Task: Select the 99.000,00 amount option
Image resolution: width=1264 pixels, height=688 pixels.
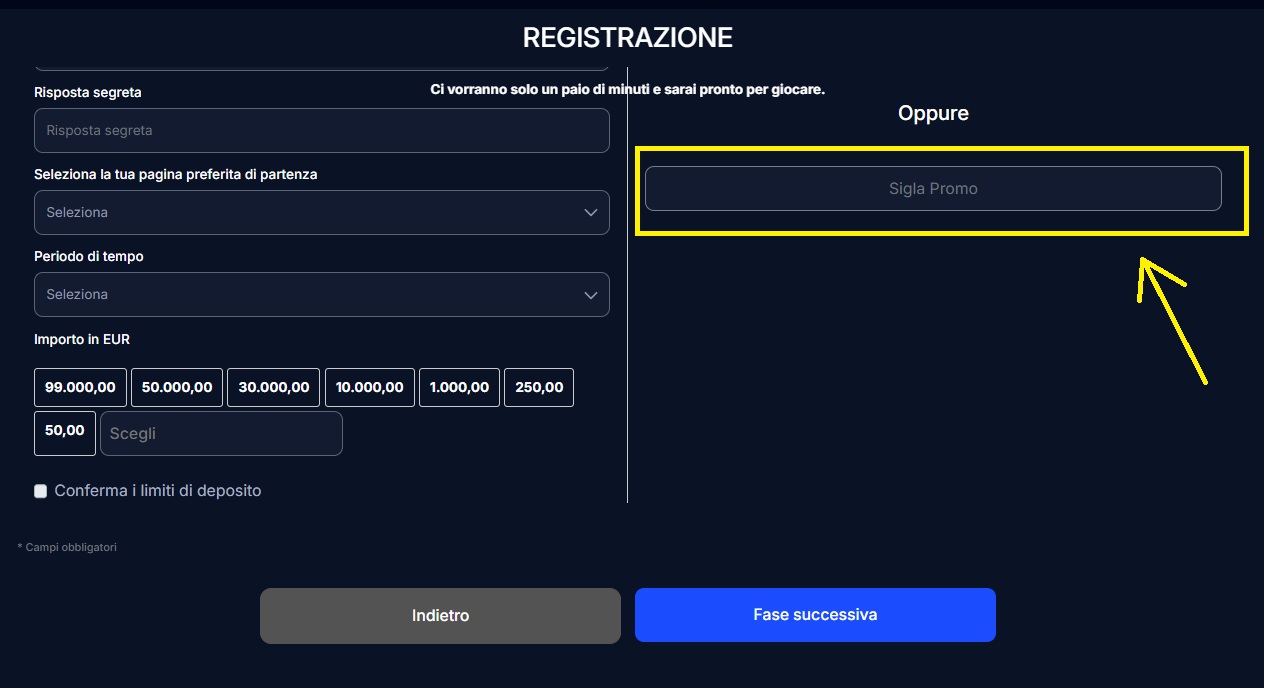Action: click(80, 388)
